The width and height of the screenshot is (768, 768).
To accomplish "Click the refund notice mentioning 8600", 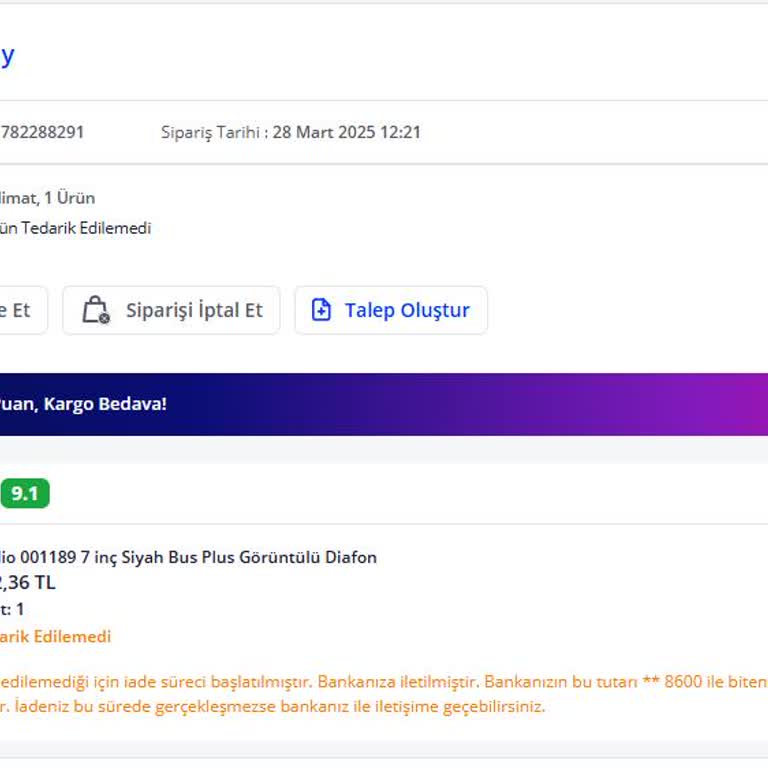I will click(x=384, y=682).
